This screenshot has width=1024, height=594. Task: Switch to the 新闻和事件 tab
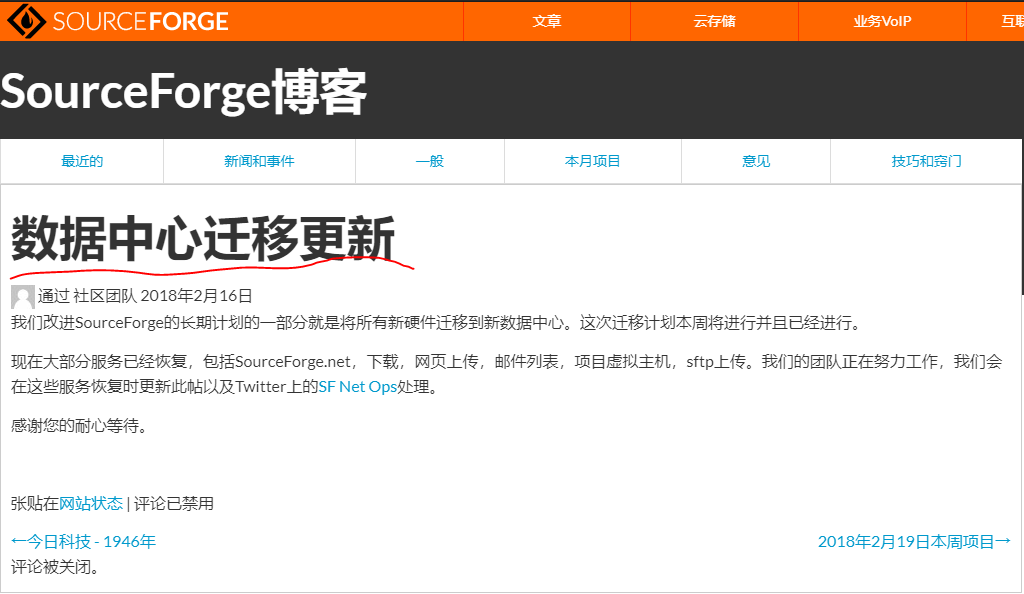pyautogui.click(x=259, y=161)
